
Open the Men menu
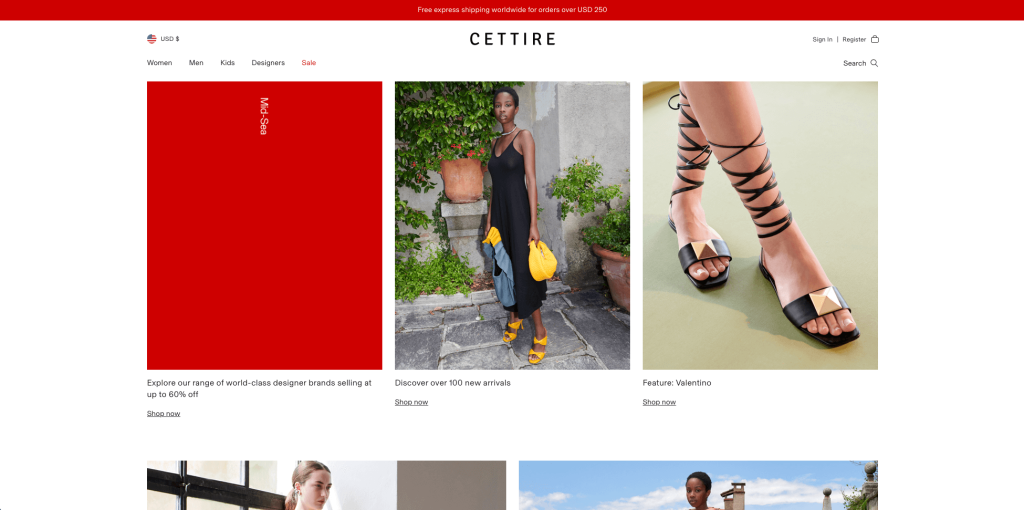(x=196, y=63)
